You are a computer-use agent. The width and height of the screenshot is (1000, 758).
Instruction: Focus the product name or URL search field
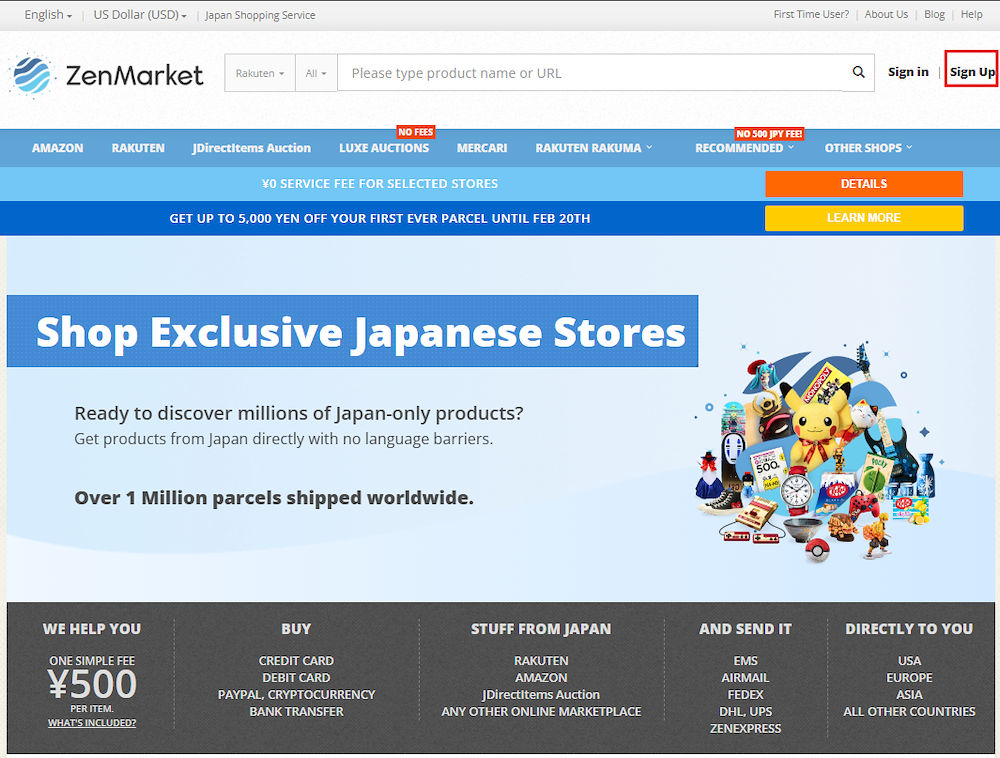click(590, 73)
